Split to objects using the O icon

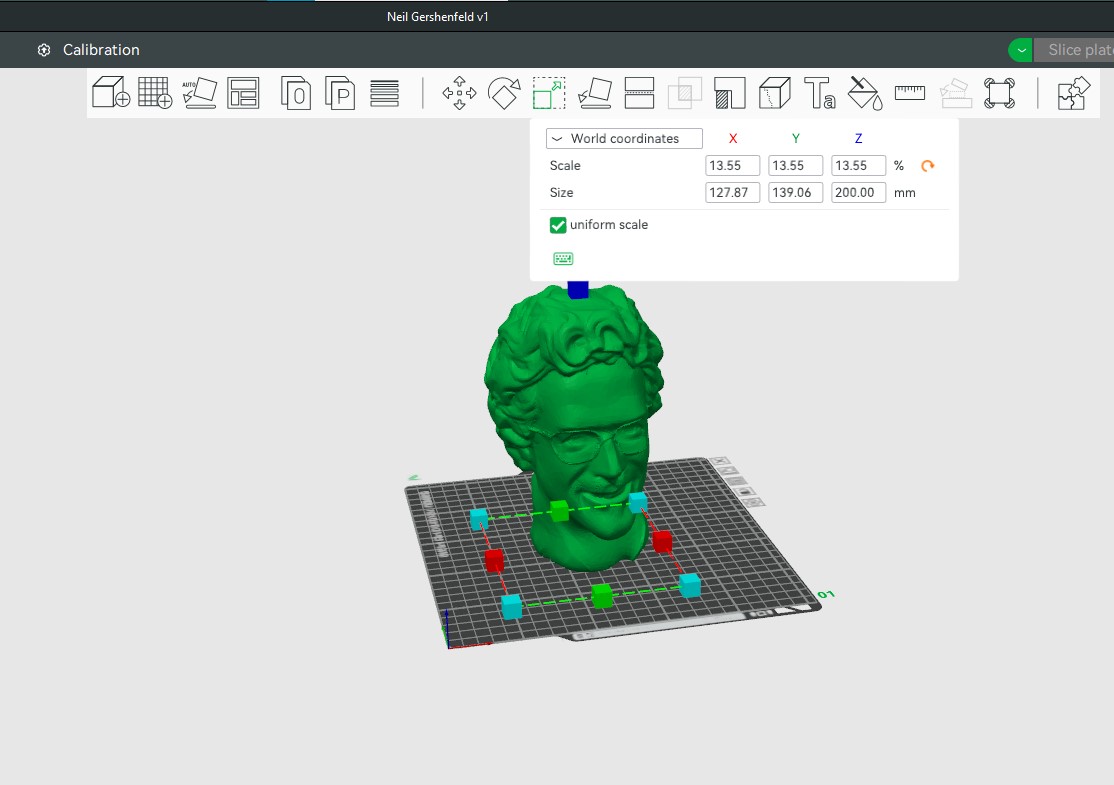pos(296,93)
